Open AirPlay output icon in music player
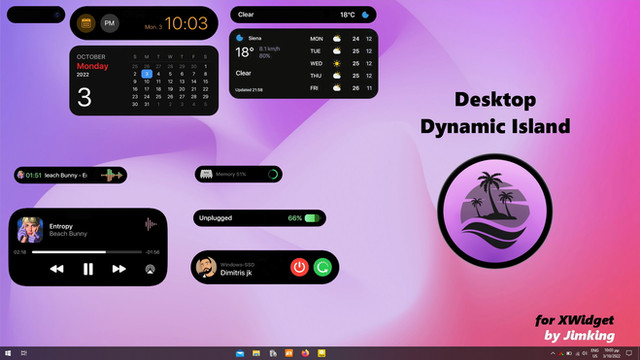This screenshot has height=360, width=640. pos(150,269)
